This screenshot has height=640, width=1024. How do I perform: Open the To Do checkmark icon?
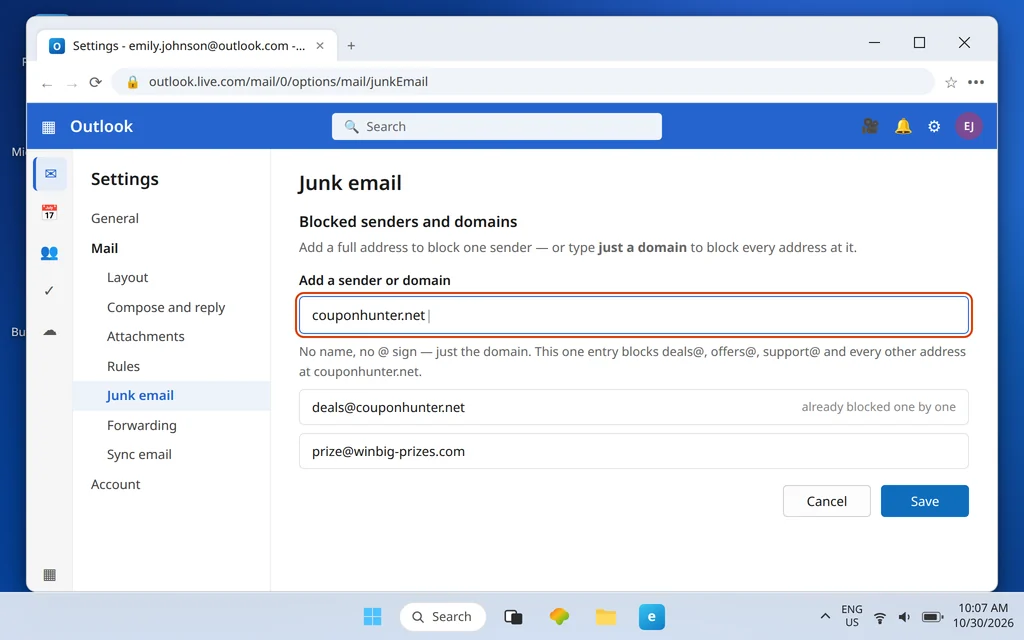[49, 291]
